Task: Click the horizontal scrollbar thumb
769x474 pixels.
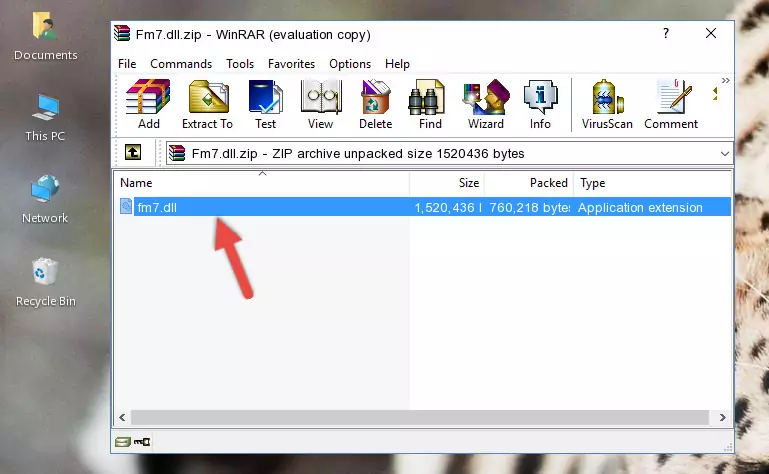Action: click(420, 418)
